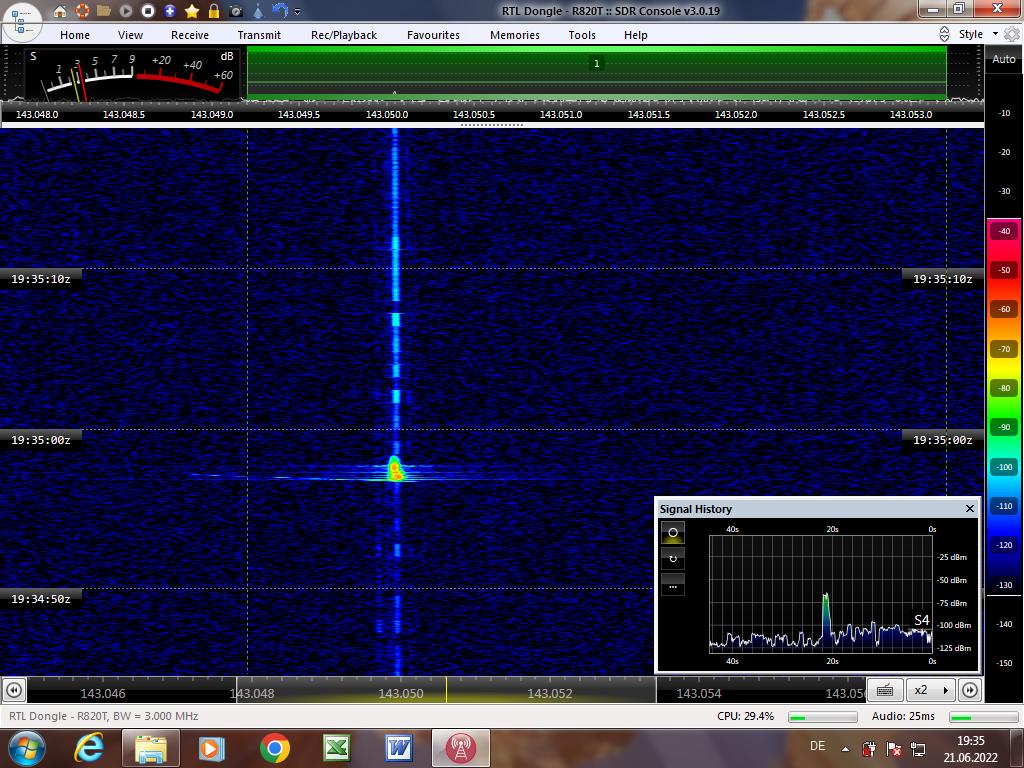Click the blue undo arrow icon
This screenshot has height=768, width=1024.
280,10
